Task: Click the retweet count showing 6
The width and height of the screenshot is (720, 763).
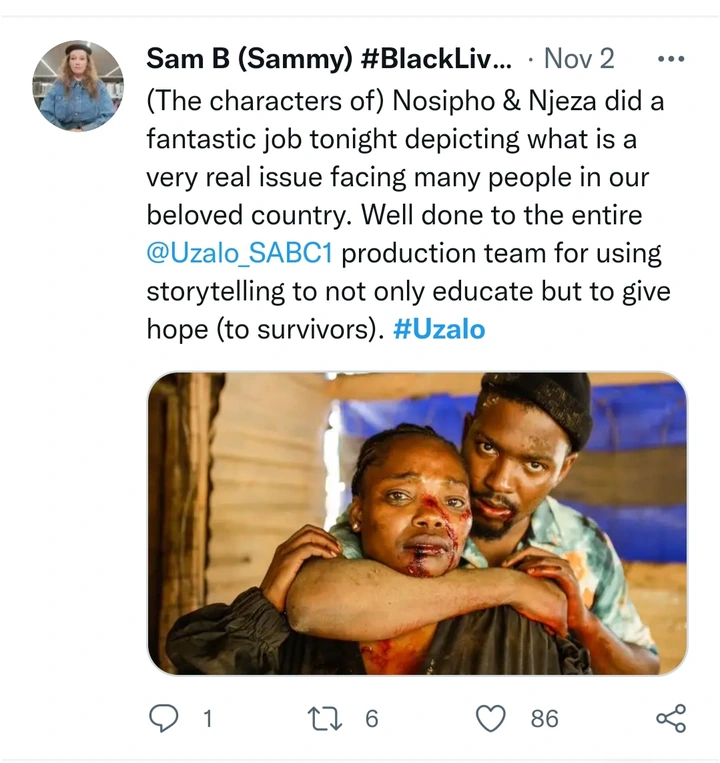Action: pos(372,719)
